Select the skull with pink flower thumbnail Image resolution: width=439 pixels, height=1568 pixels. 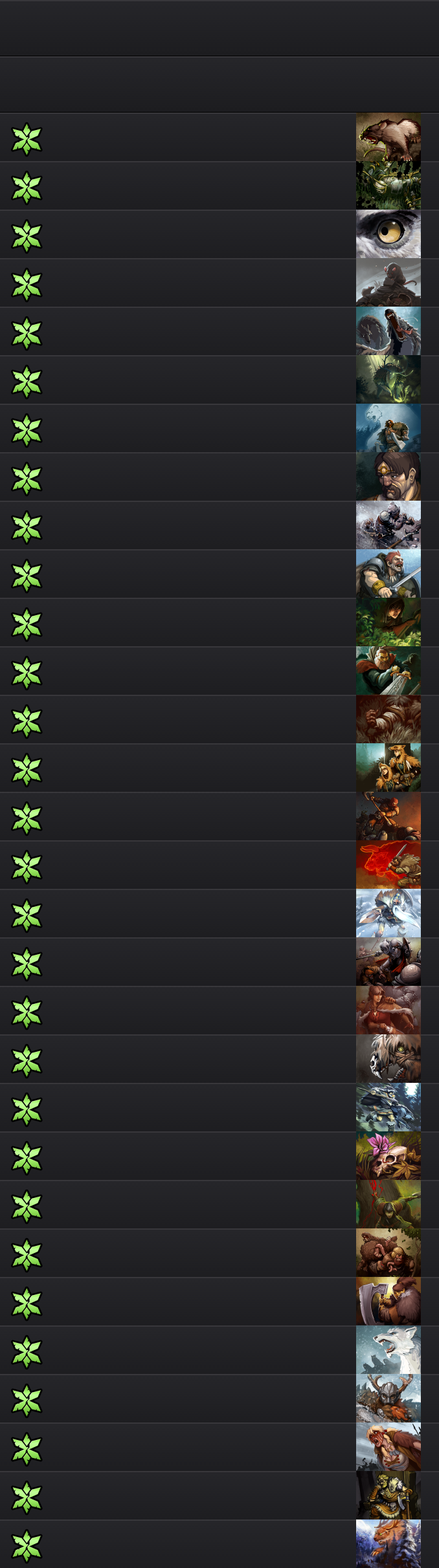coord(388,1156)
